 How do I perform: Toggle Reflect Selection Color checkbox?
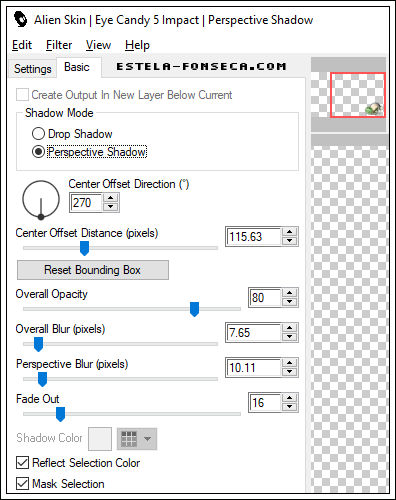pyautogui.click(x=22, y=463)
